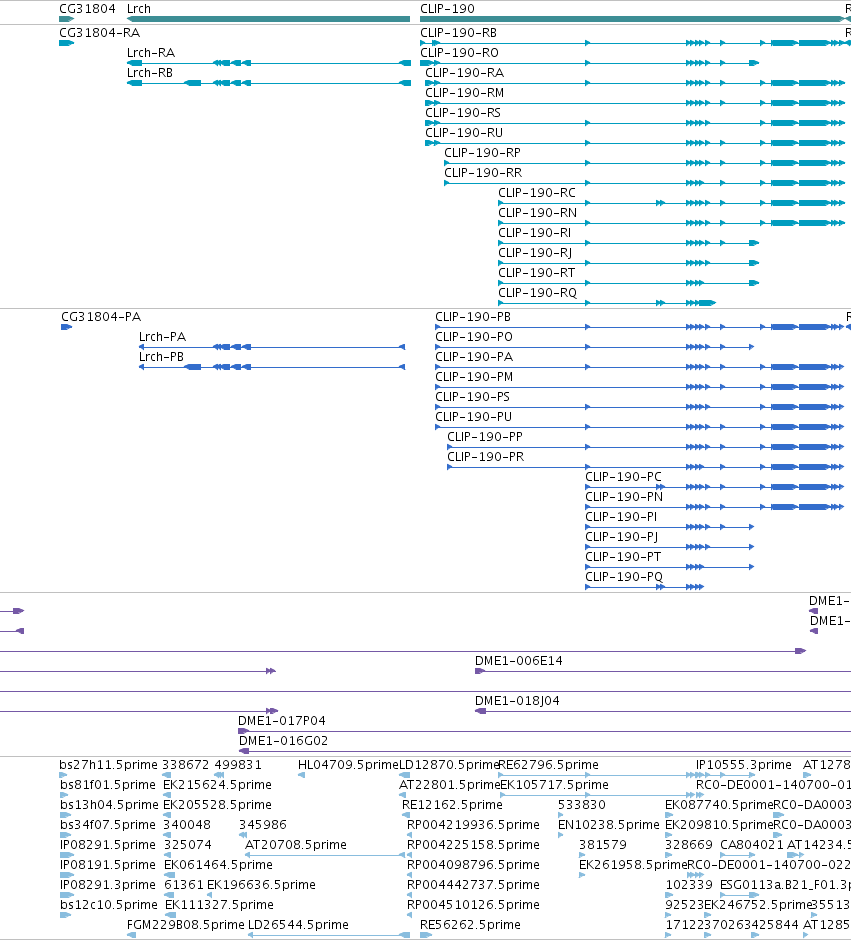Click the CLIP-190-RM transcript label
This screenshot has width=851, height=940.
[x=464, y=93]
